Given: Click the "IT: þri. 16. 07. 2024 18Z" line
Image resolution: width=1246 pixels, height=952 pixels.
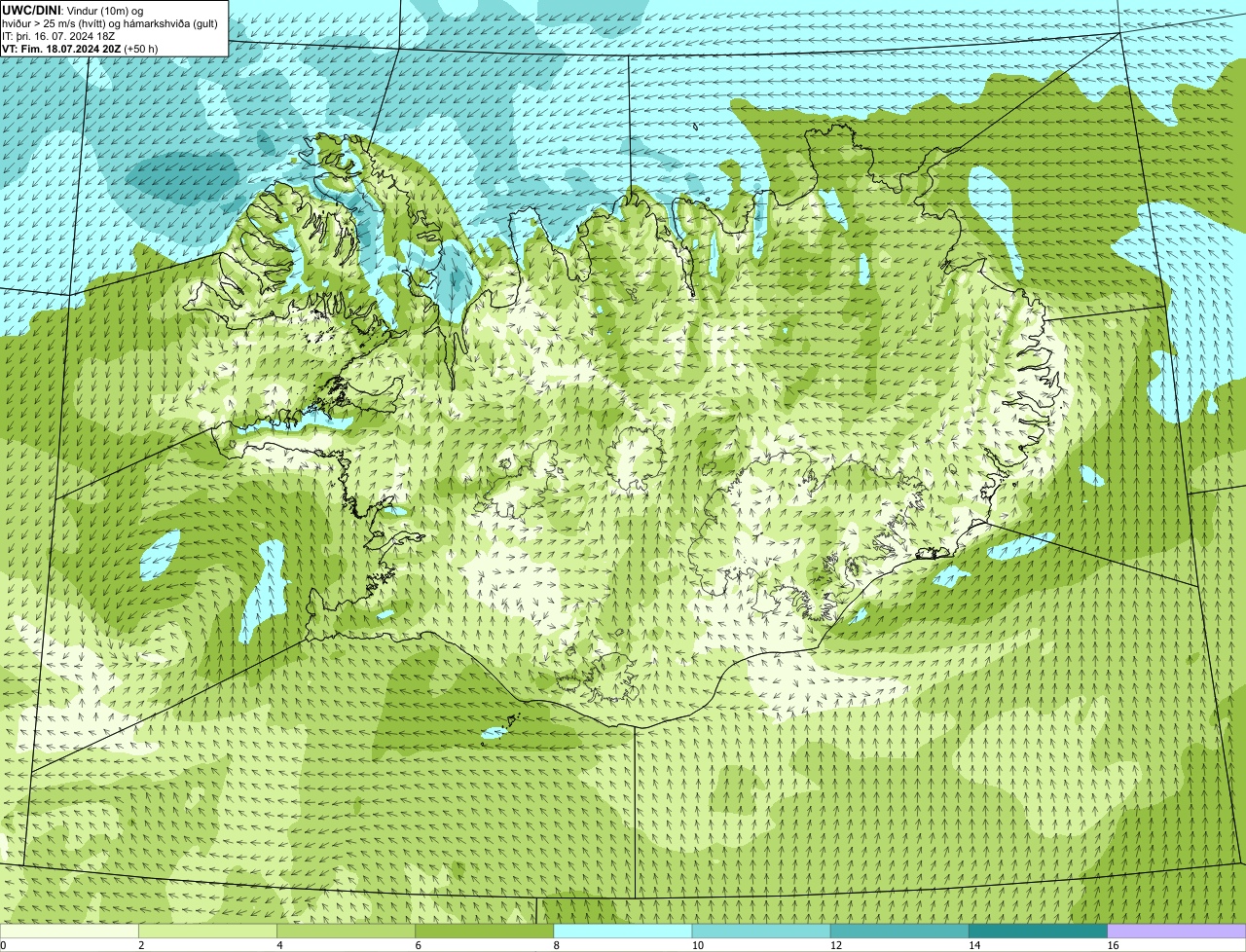Looking at the screenshot, I should pos(58,35).
